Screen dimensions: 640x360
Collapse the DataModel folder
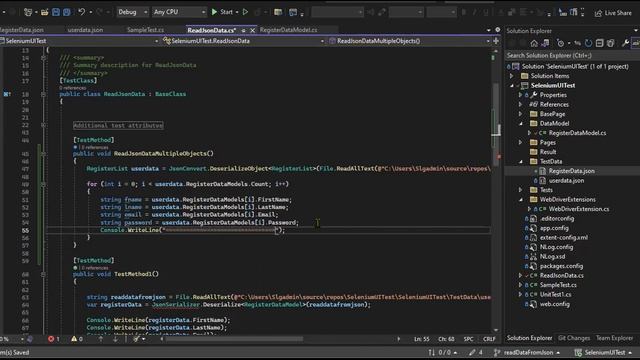point(521,124)
